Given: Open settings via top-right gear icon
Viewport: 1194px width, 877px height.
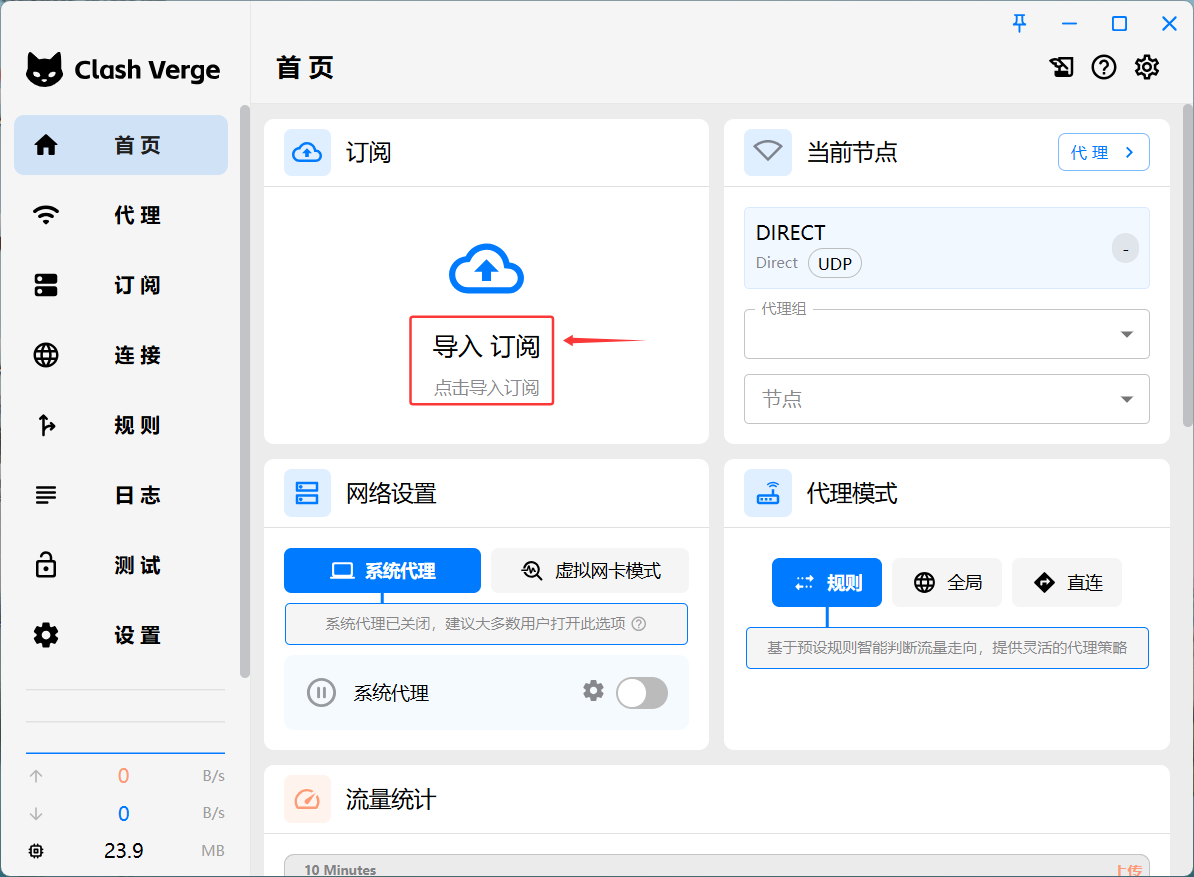Looking at the screenshot, I should [x=1146, y=67].
